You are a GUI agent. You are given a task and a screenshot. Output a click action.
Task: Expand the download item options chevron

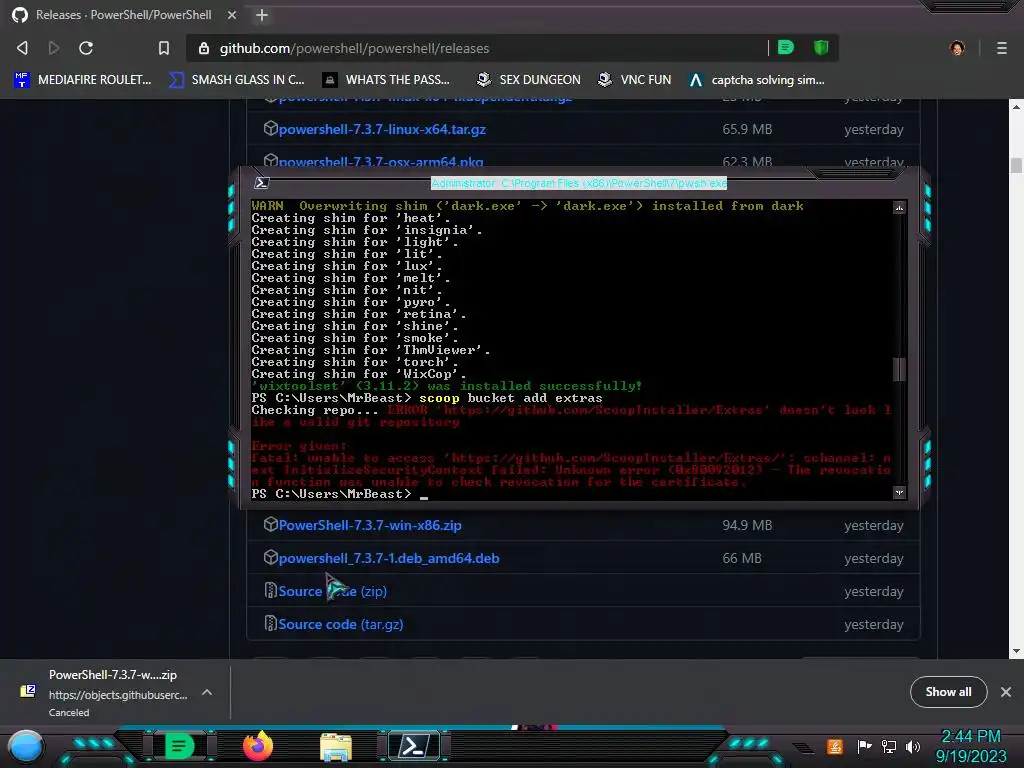(x=207, y=692)
